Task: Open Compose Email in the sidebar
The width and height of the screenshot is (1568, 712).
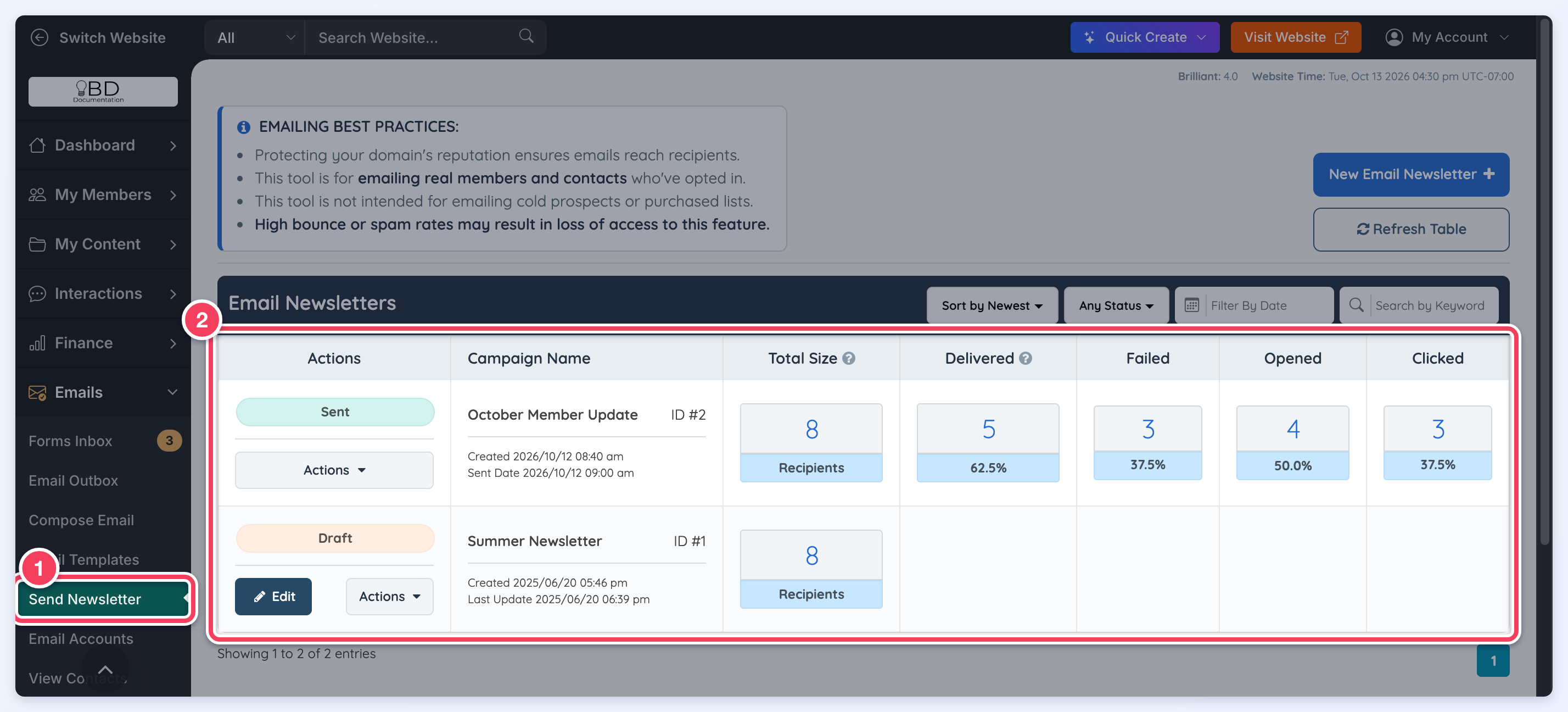Action: coord(81,520)
